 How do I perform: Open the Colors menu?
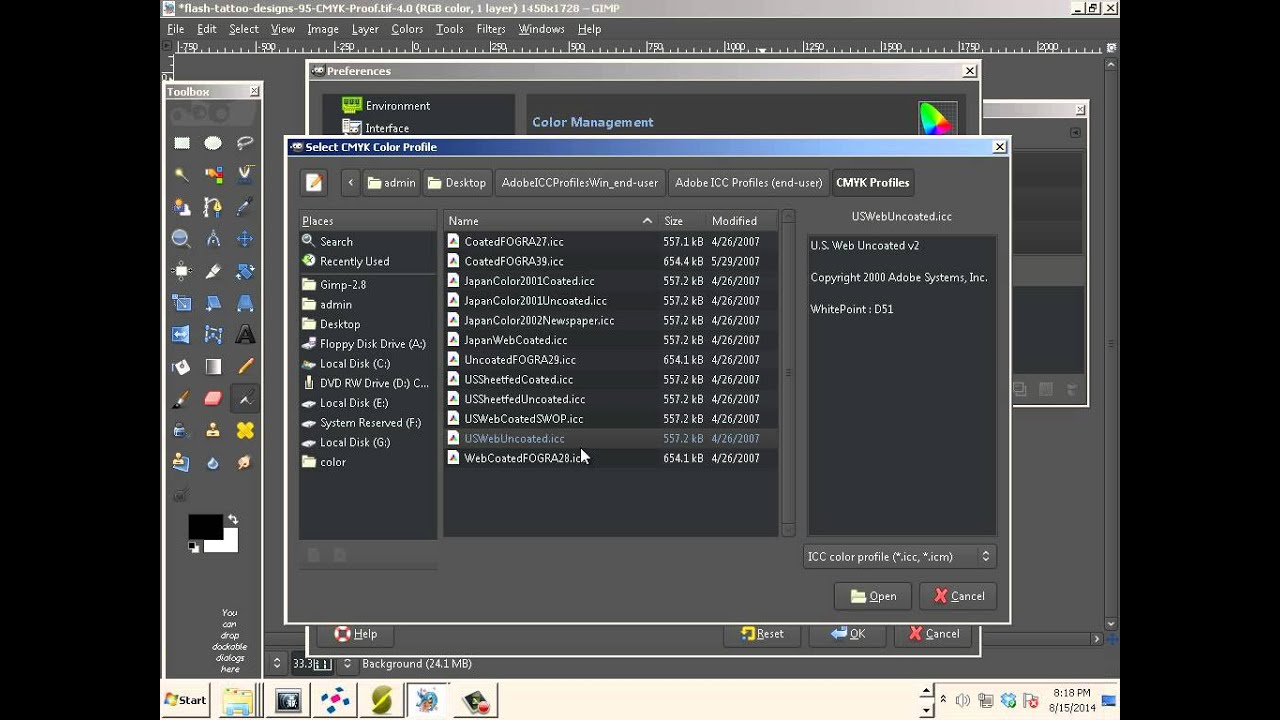pos(407,29)
